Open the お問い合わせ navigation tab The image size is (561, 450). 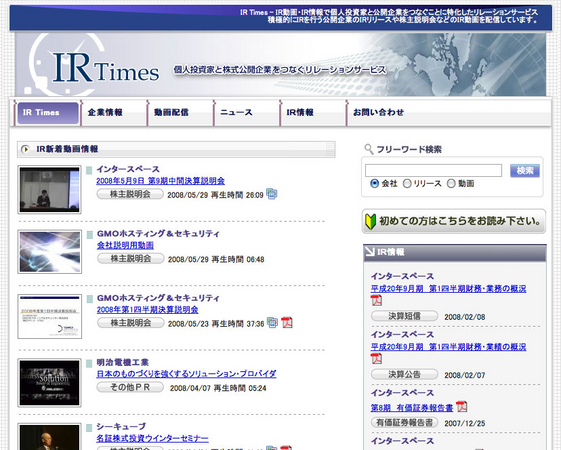(378, 113)
